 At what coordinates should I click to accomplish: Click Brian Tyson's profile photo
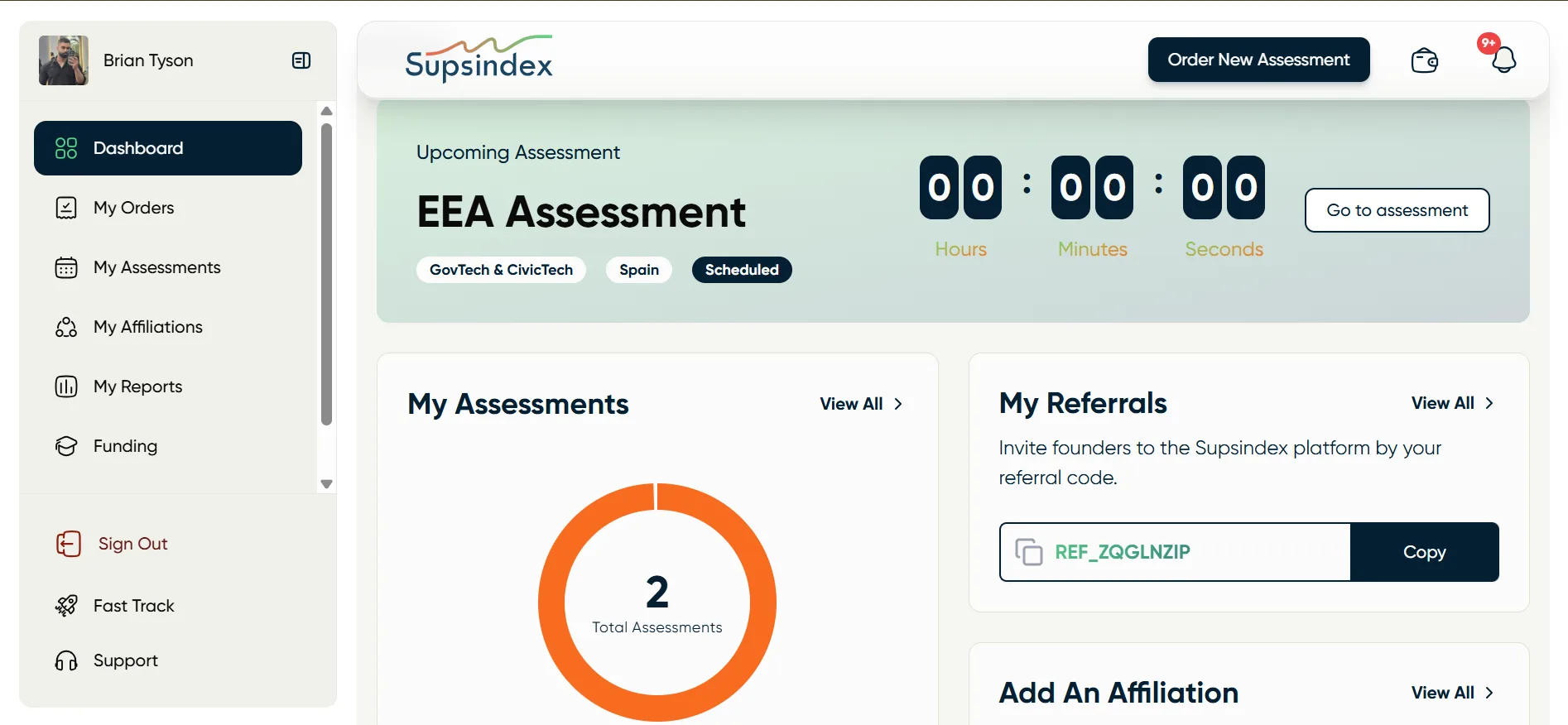pos(64,60)
